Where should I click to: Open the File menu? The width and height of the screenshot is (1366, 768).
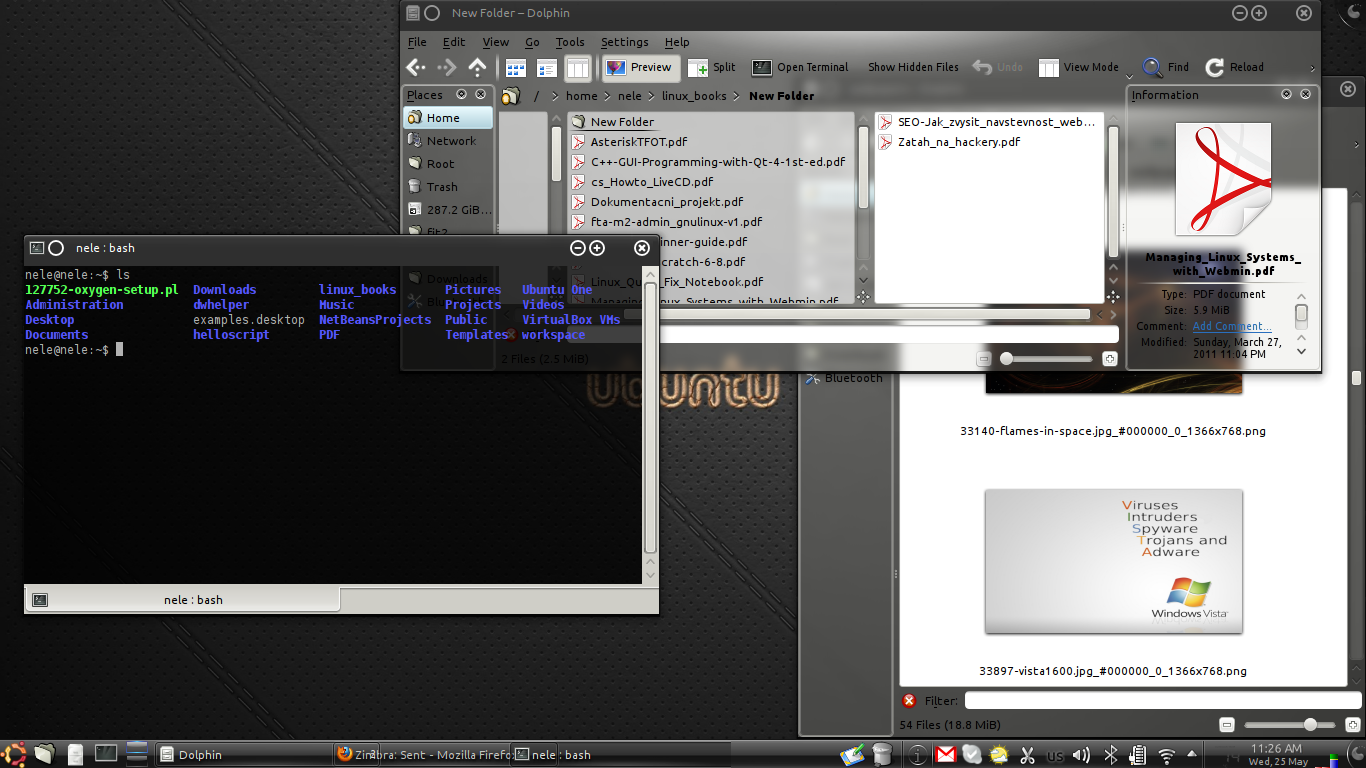click(417, 42)
